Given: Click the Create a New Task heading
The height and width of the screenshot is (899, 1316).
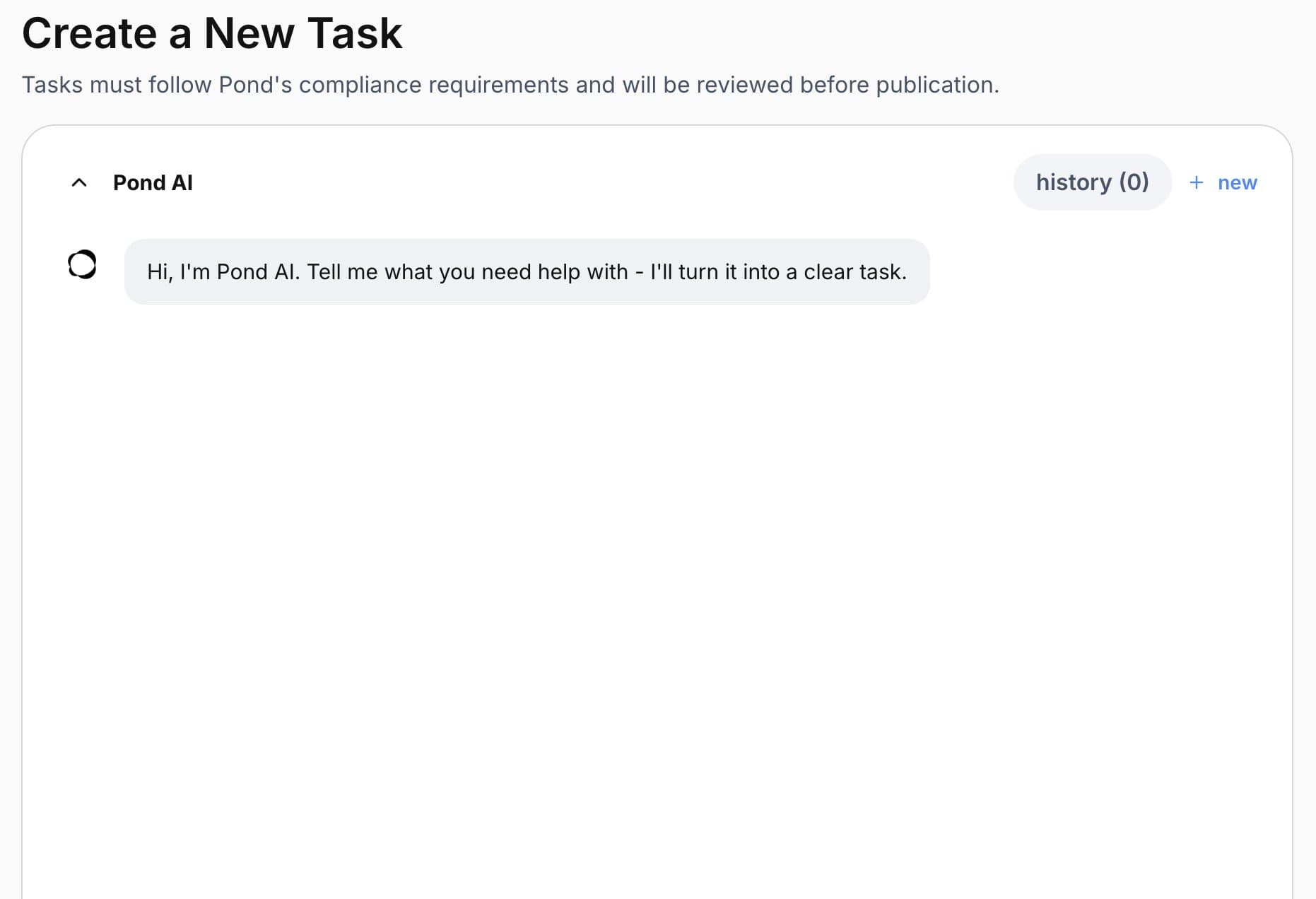Looking at the screenshot, I should pos(212,33).
